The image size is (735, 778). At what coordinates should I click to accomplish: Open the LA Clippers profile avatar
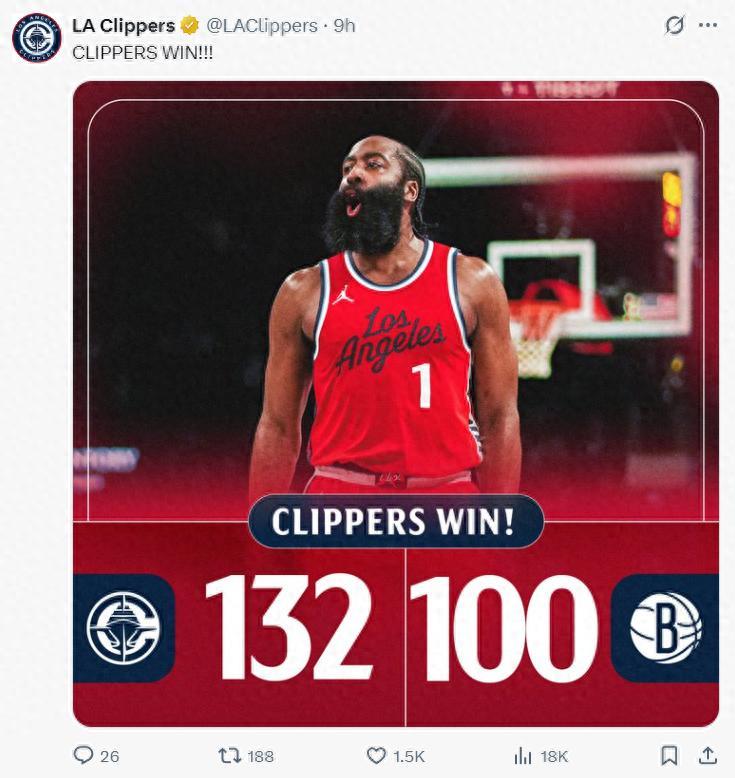pos(37,38)
